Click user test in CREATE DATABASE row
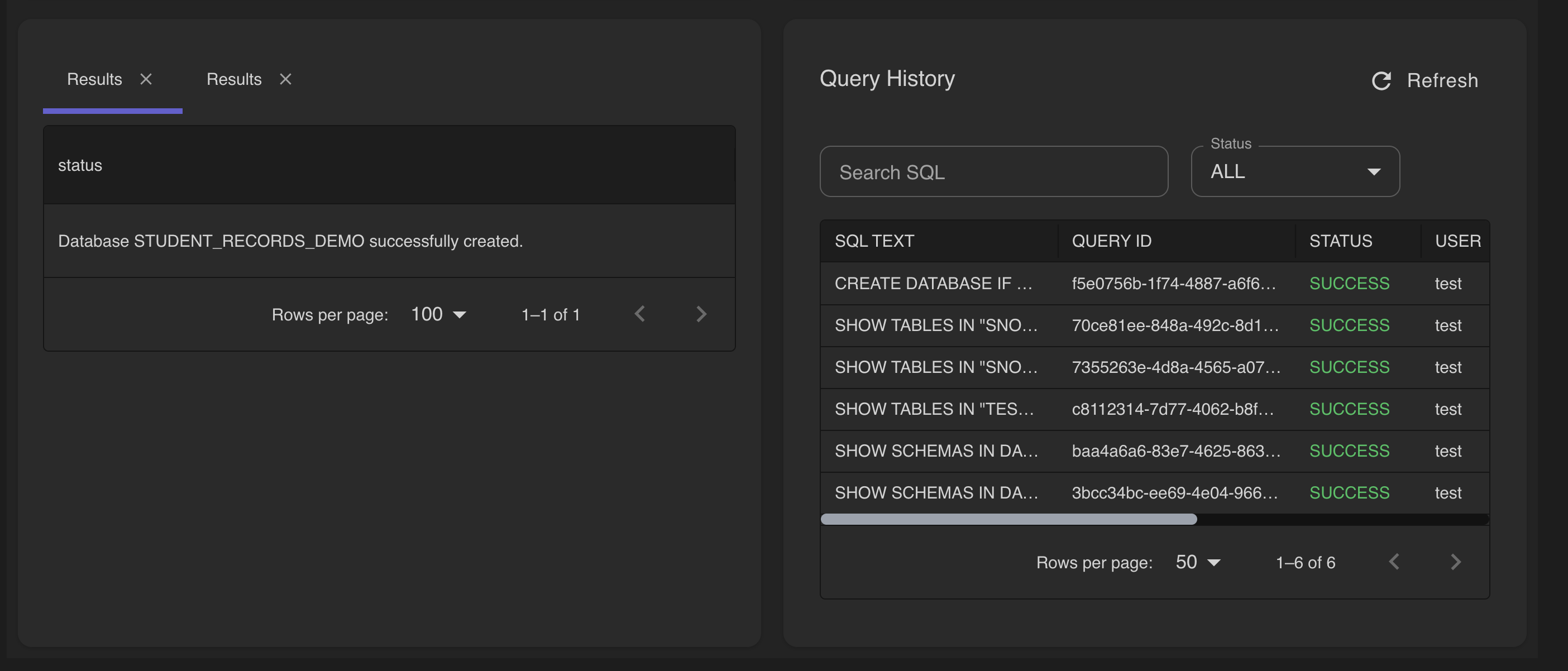Image resolution: width=1568 pixels, height=671 pixels. [1447, 284]
